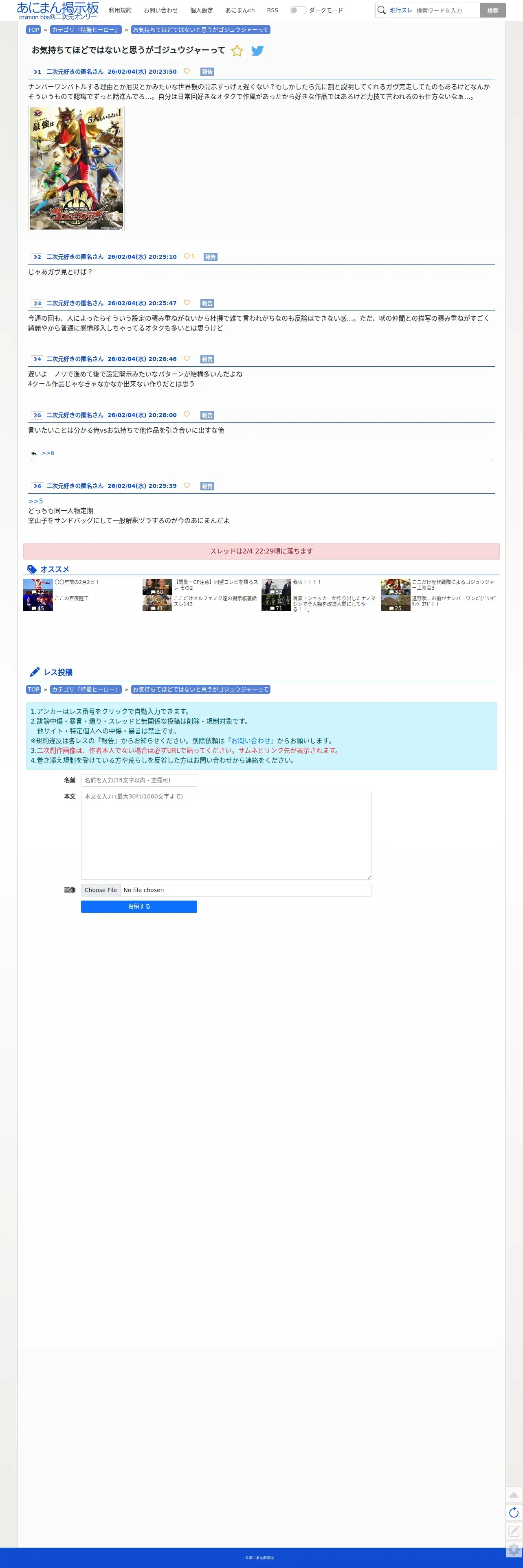Image resolution: width=523 pixels, height=1568 pixels.
Task: Open 利用規約 in the top navigation
Action: pos(120,10)
